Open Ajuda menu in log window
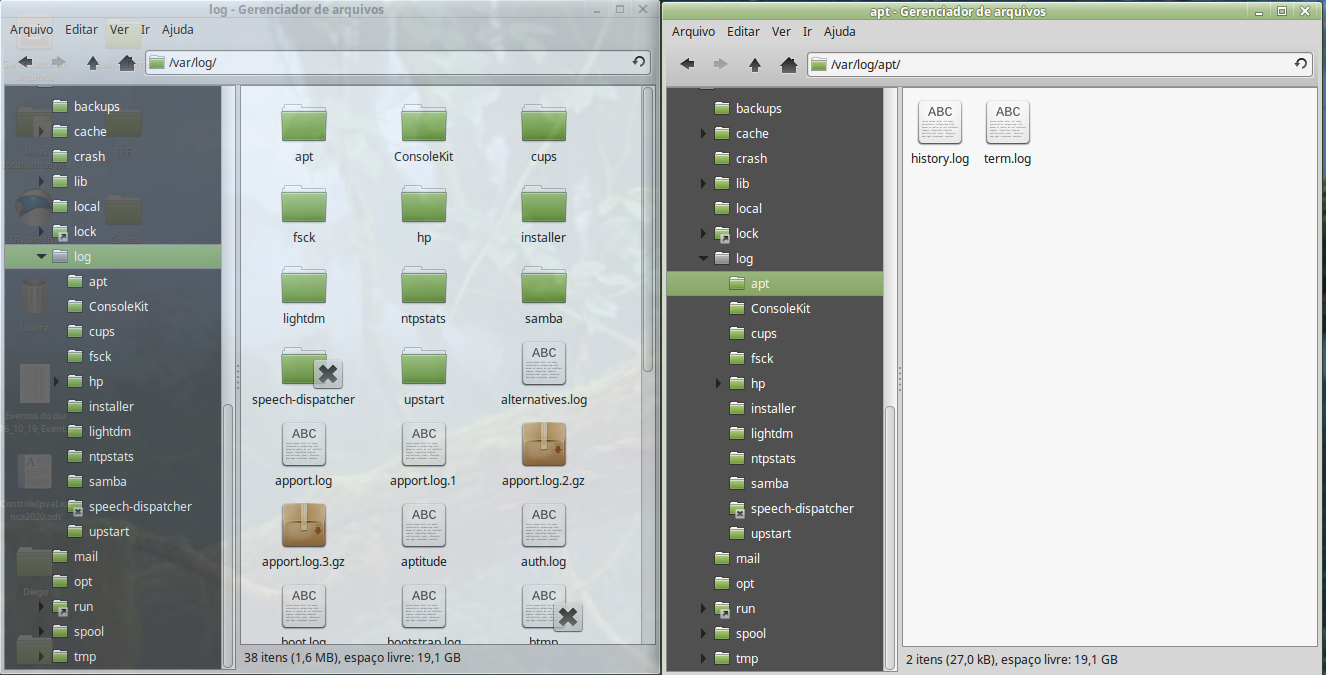Viewport: 1326px width, 675px height. (x=178, y=30)
